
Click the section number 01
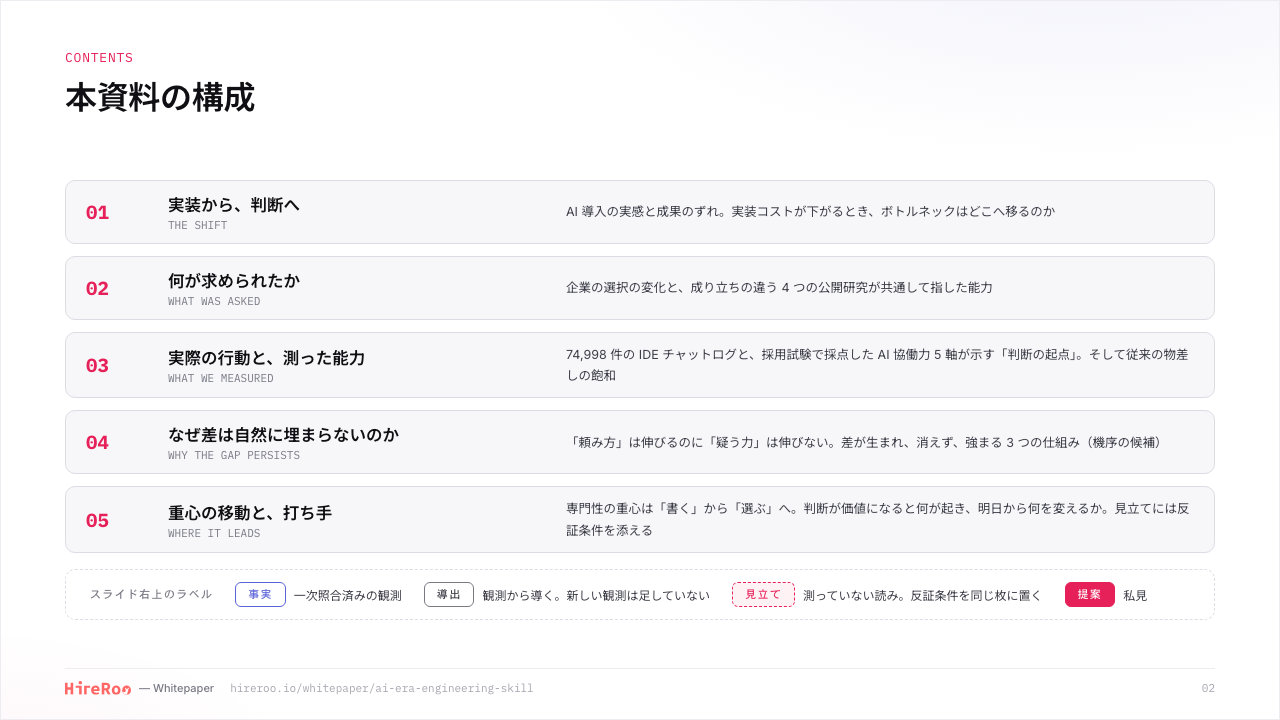pos(97,213)
